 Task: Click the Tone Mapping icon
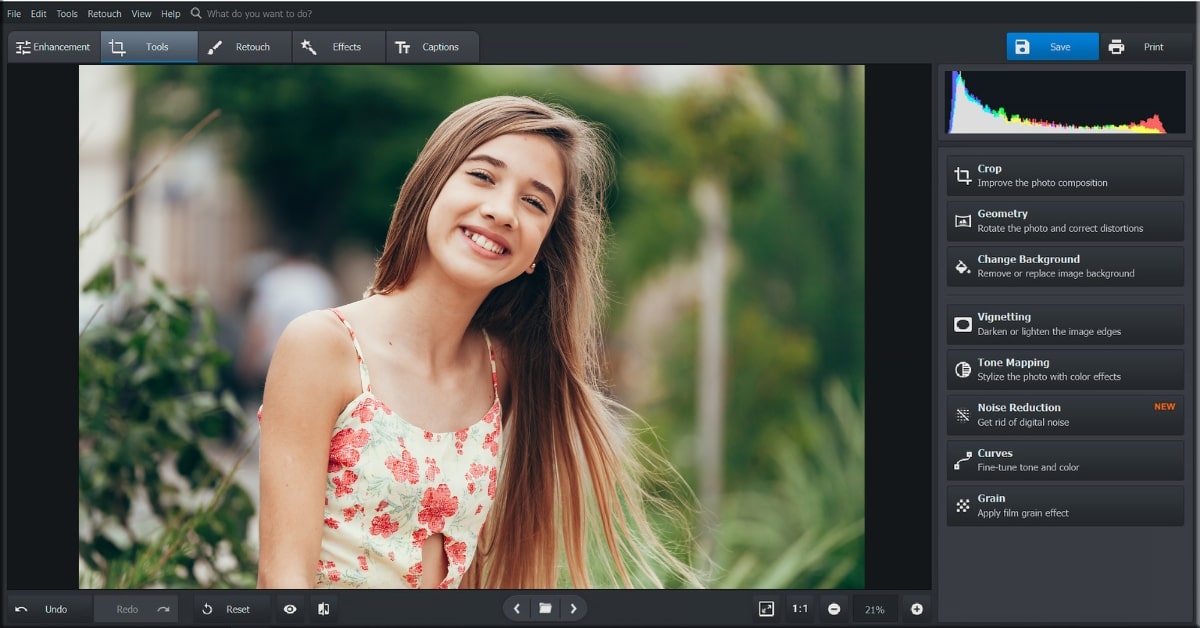pyautogui.click(x=962, y=370)
